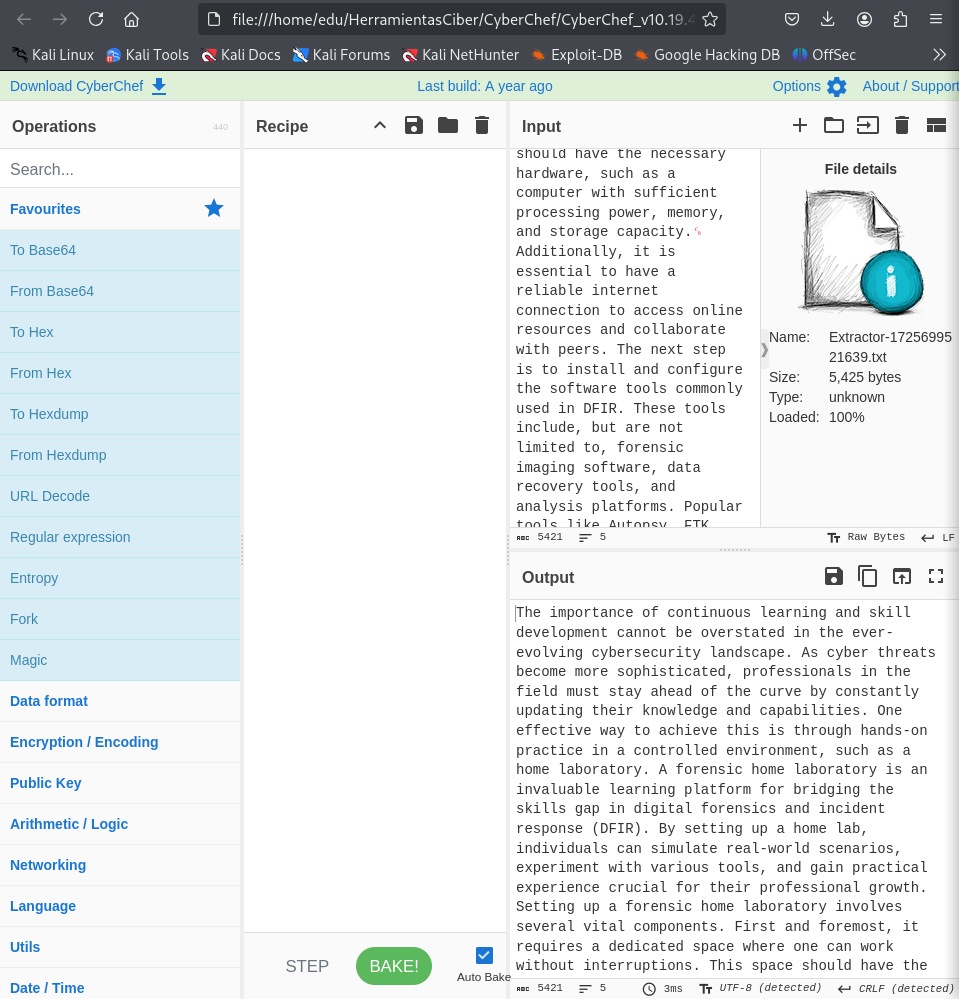Save output to a file
Viewport: 959px width, 999px height.
[x=833, y=577]
